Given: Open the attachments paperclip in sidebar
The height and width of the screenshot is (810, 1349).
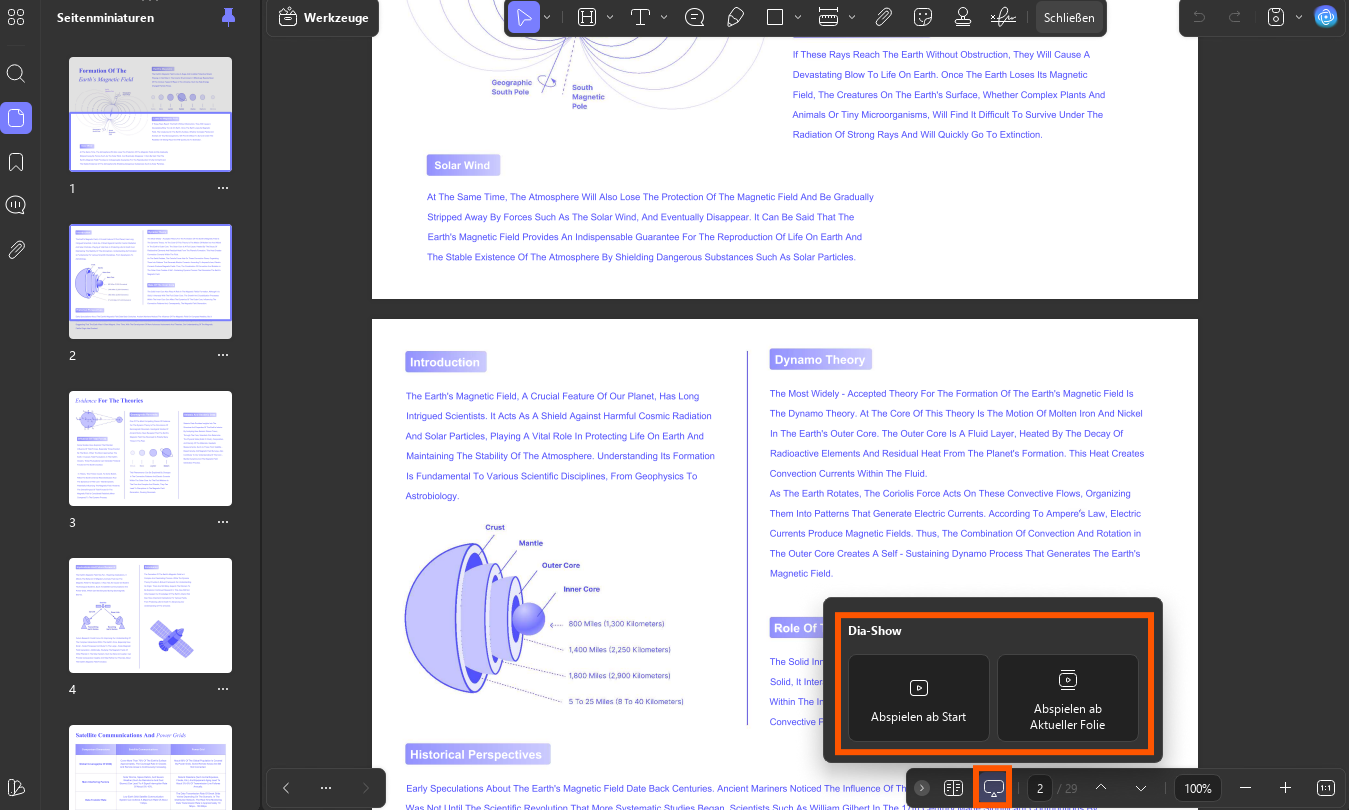Looking at the screenshot, I should pyautogui.click(x=16, y=250).
